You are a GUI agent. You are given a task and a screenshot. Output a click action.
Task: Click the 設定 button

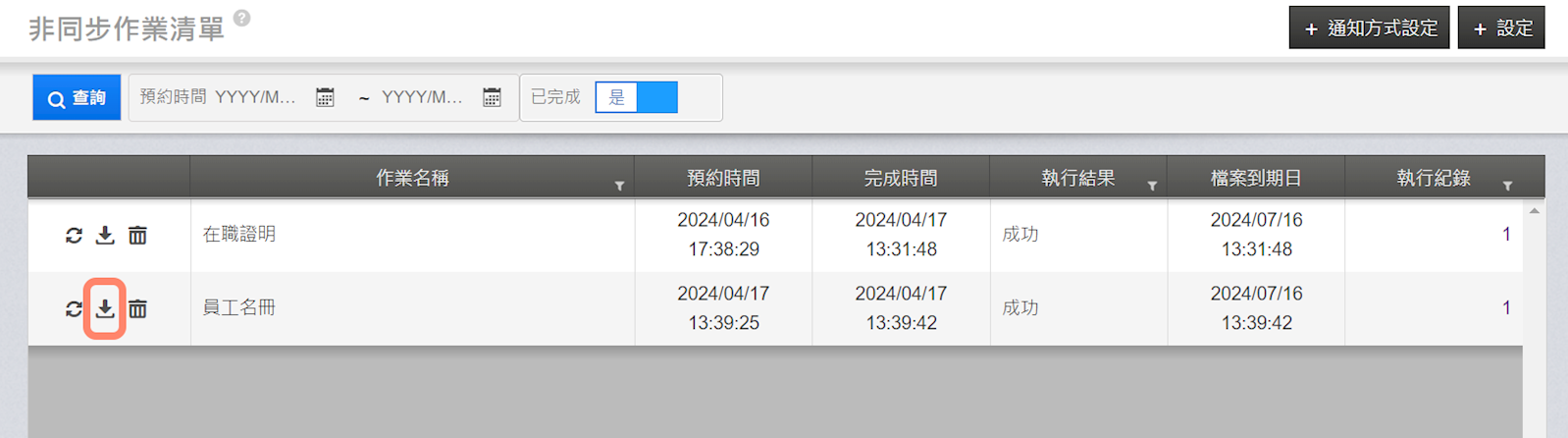[1501, 28]
